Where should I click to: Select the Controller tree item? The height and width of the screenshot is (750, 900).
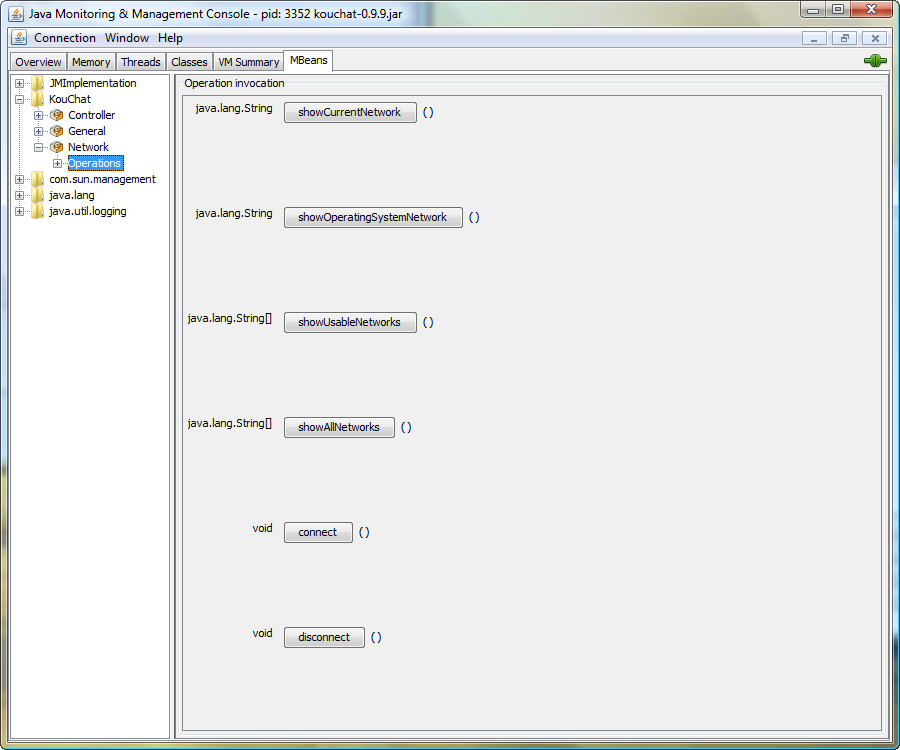(92, 115)
